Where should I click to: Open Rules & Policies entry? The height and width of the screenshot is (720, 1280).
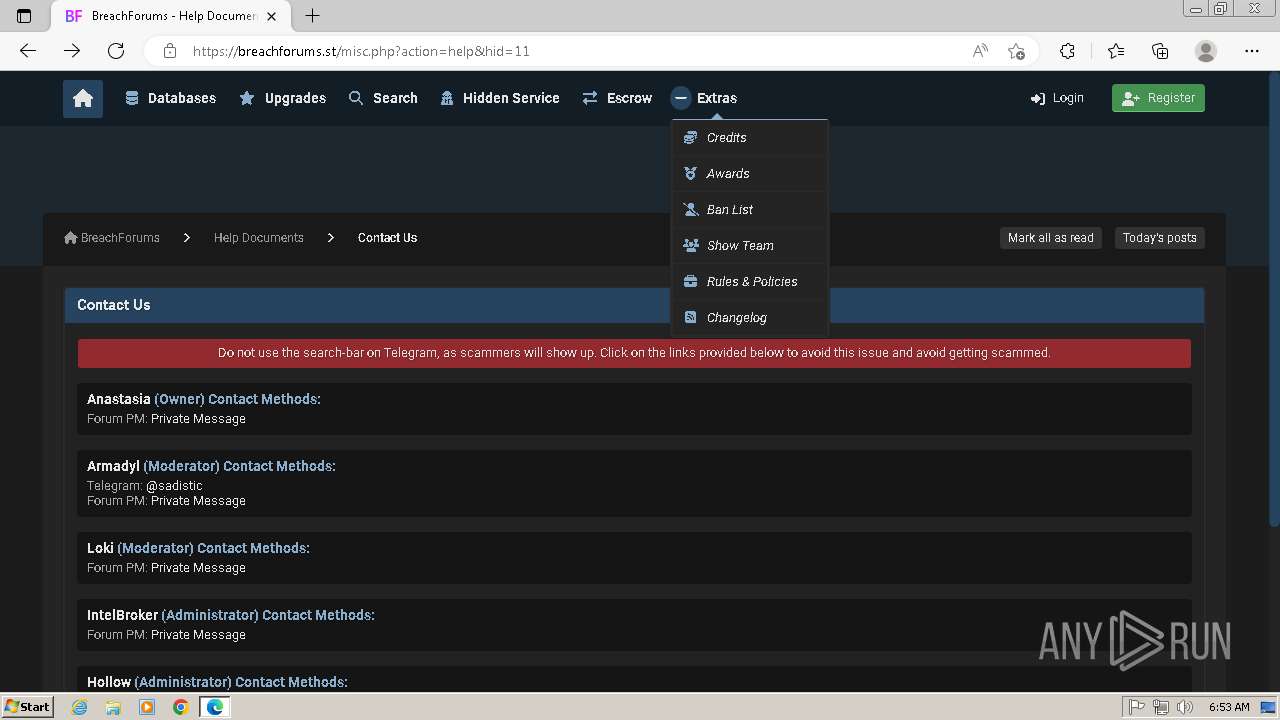[x=749, y=282]
